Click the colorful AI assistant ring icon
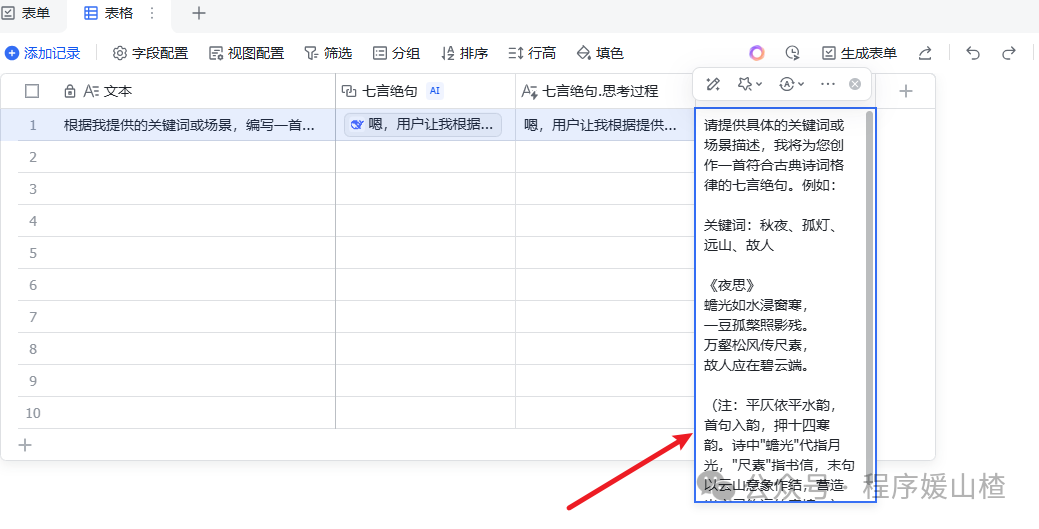The width and height of the screenshot is (1039, 529). 757,53
